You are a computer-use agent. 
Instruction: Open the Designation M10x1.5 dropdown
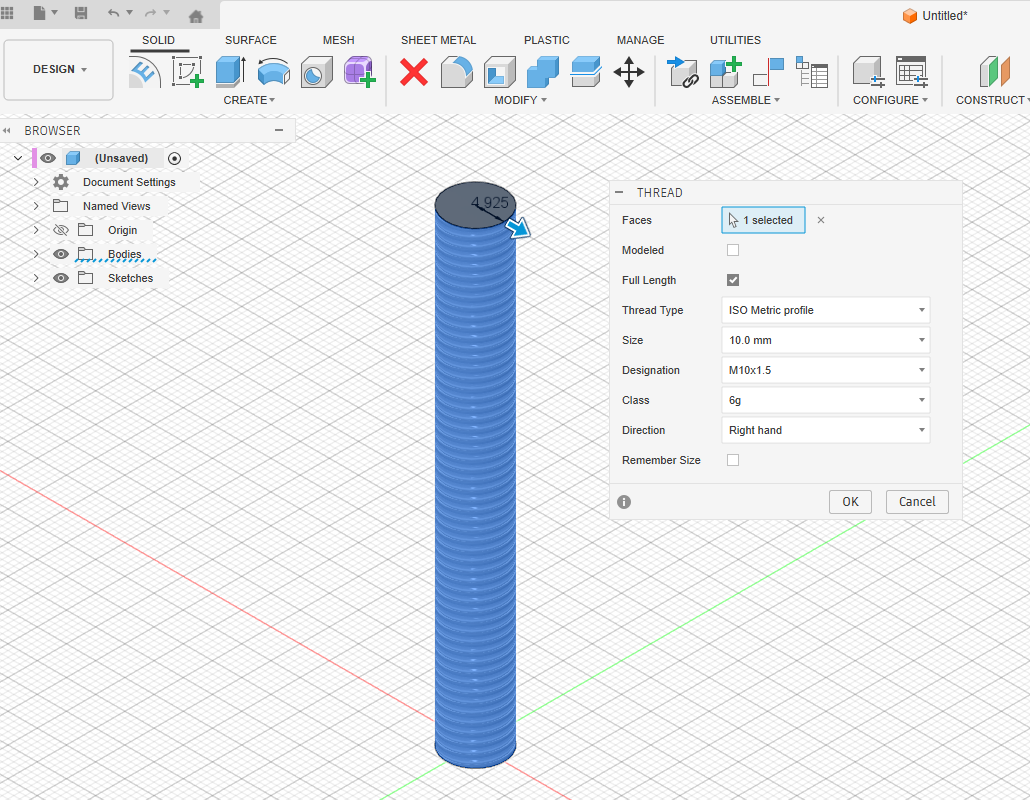826,370
